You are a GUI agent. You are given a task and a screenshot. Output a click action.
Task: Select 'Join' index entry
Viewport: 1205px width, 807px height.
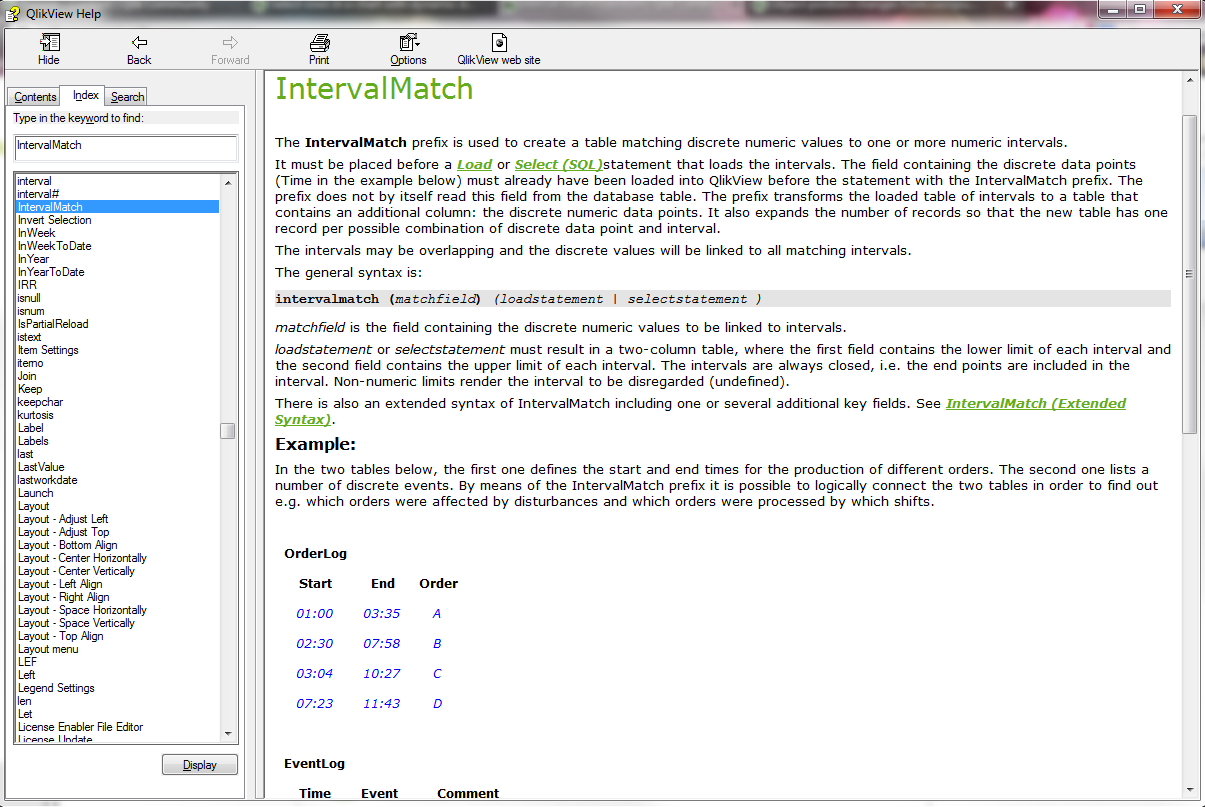[27, 376]
